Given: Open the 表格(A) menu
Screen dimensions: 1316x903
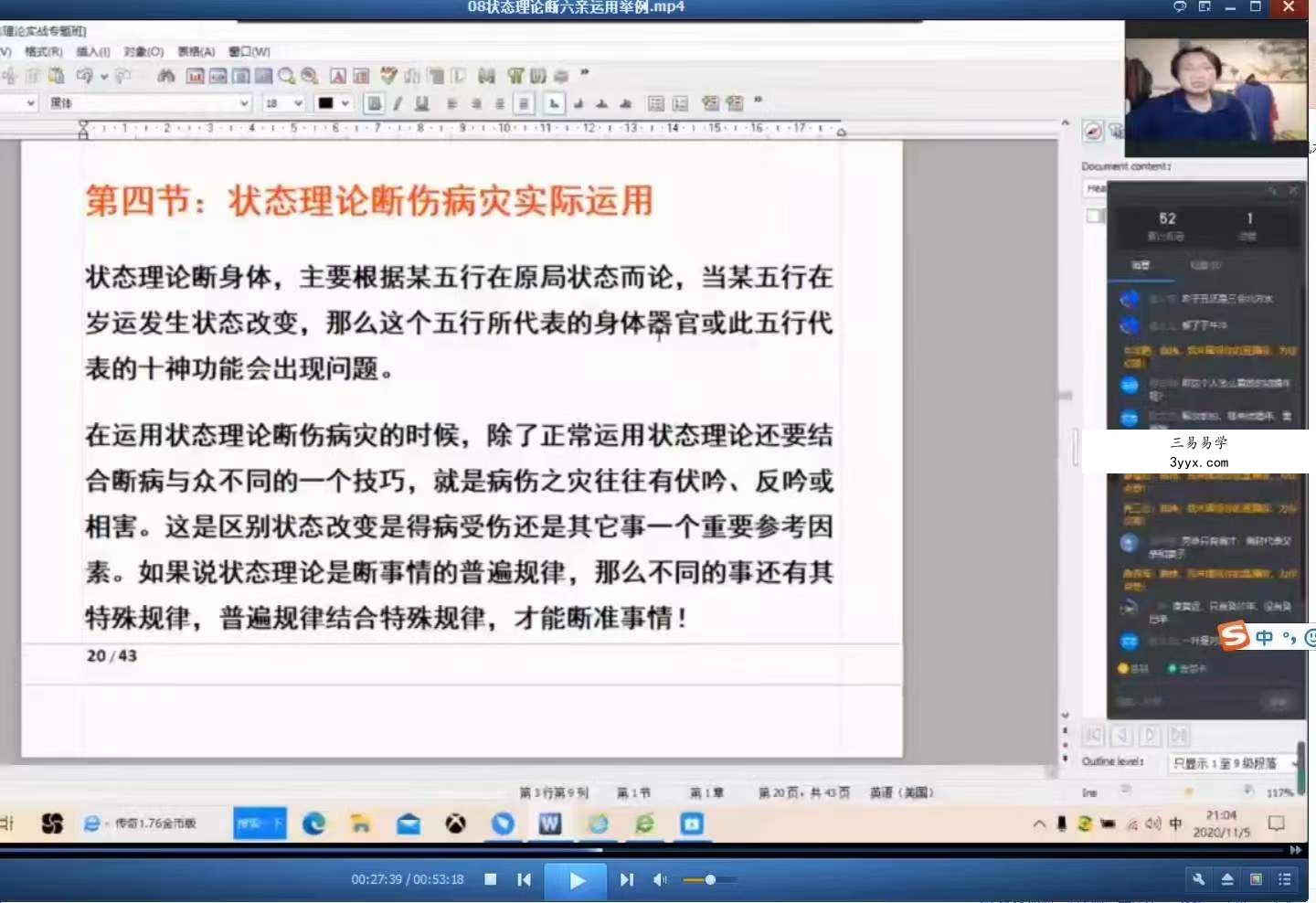Looking at the screenshot, I should (x=196, y=52).
